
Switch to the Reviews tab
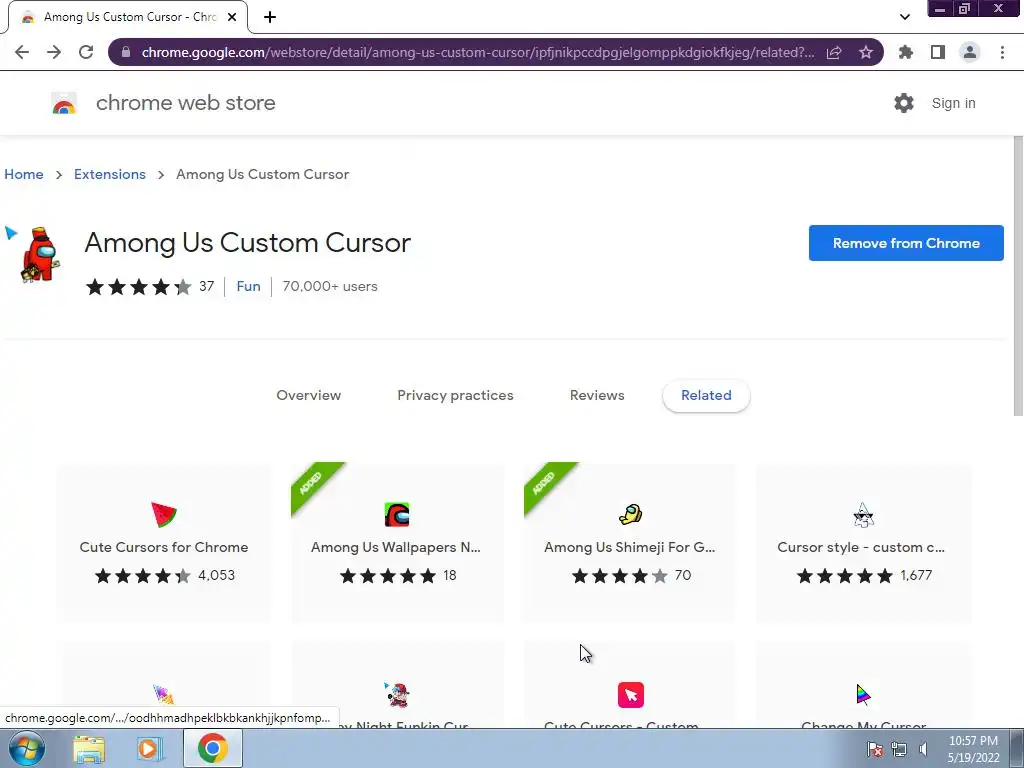(x=597, y=395)
